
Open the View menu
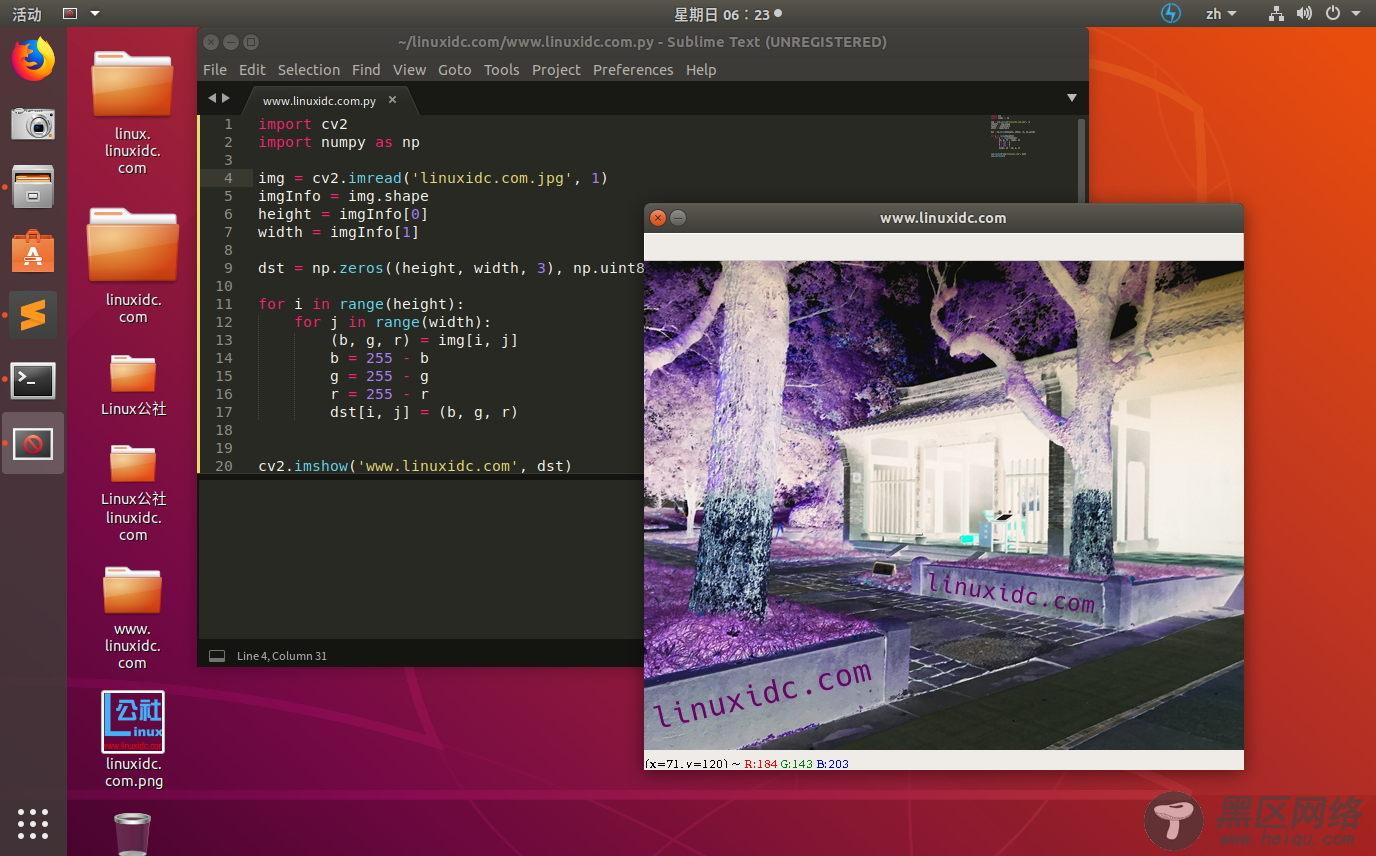click(x=410, y=70)
